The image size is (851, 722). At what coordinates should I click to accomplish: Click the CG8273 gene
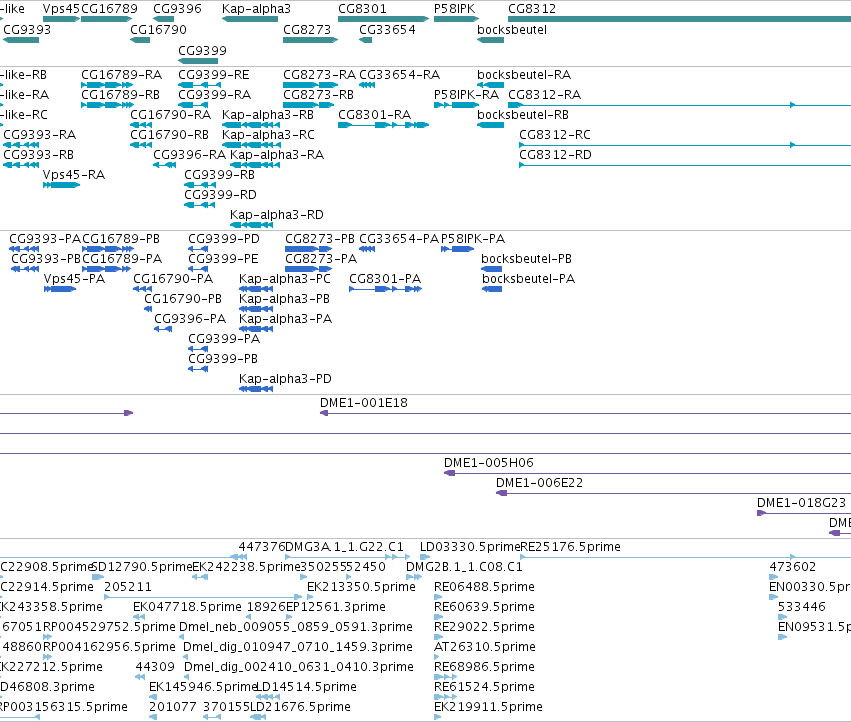coord(310,40)
